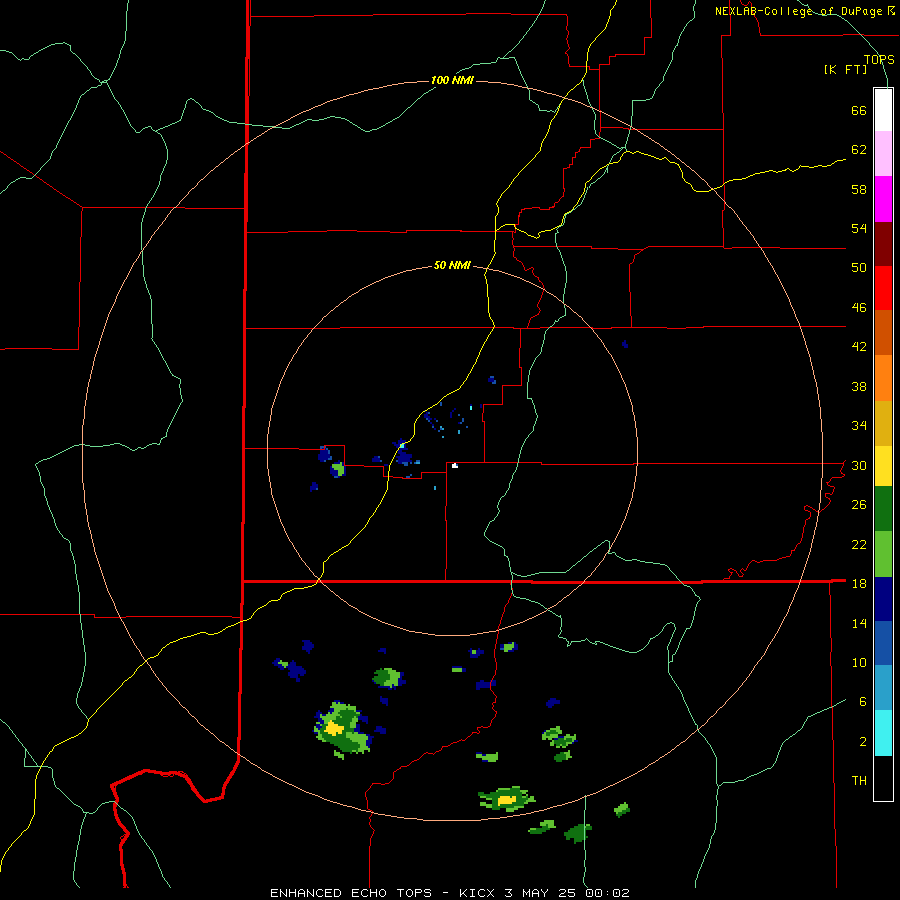
Task: Click the gold swatch near 34
Action: (x=883, y=424)
